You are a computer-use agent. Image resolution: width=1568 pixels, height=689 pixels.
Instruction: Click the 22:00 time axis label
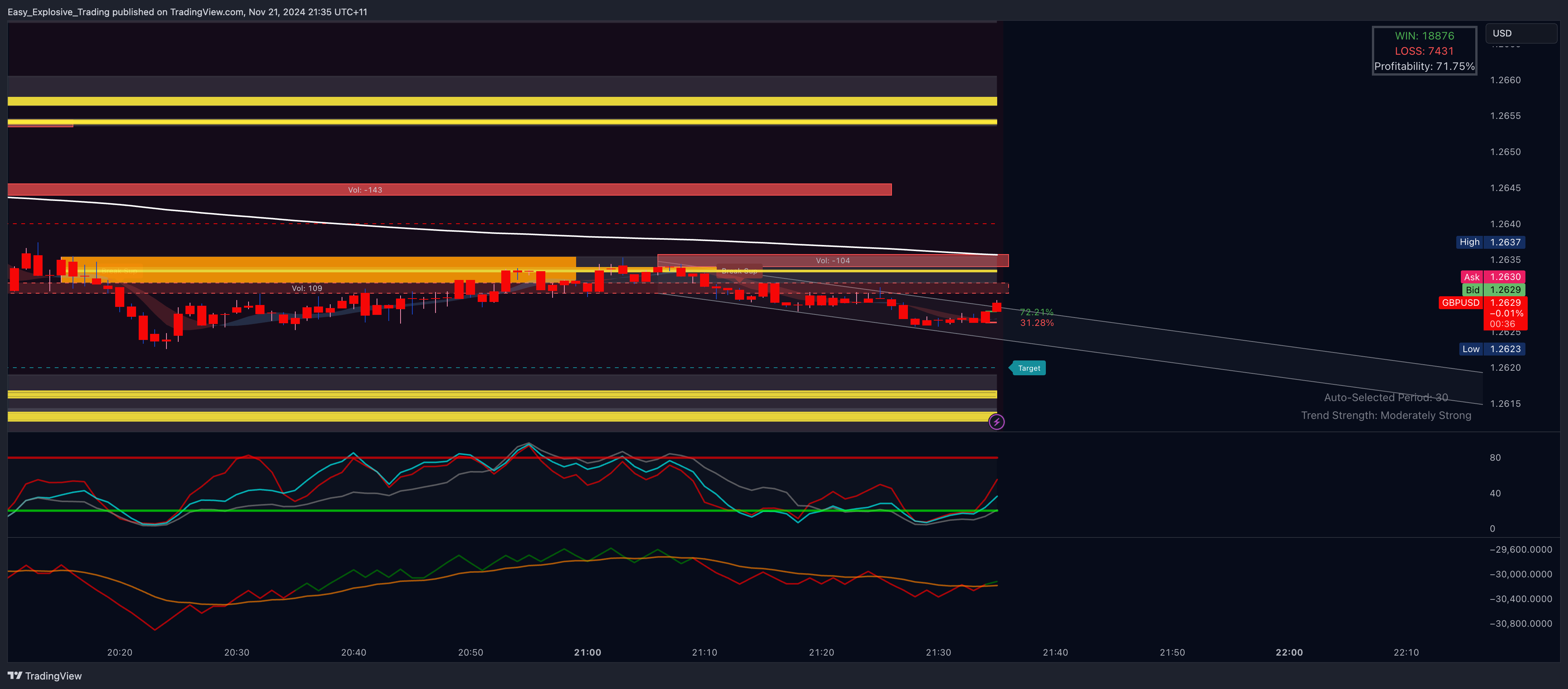[x=1289, y=653]
